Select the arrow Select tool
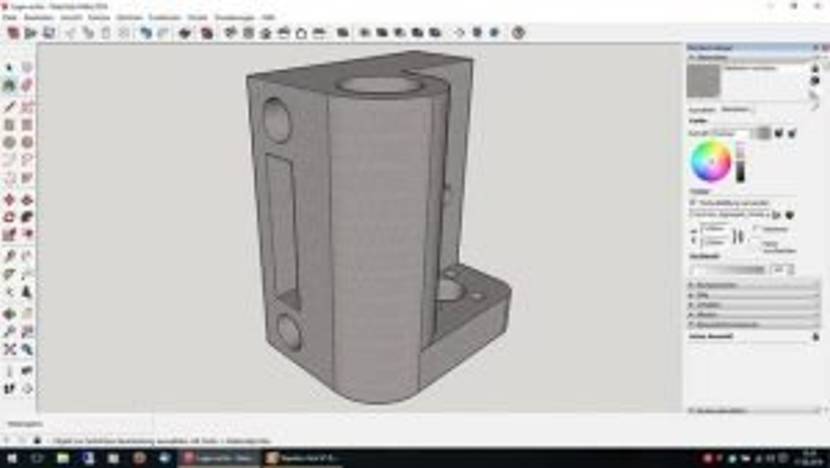Screen dimensions: 830x468 (10, 67)
